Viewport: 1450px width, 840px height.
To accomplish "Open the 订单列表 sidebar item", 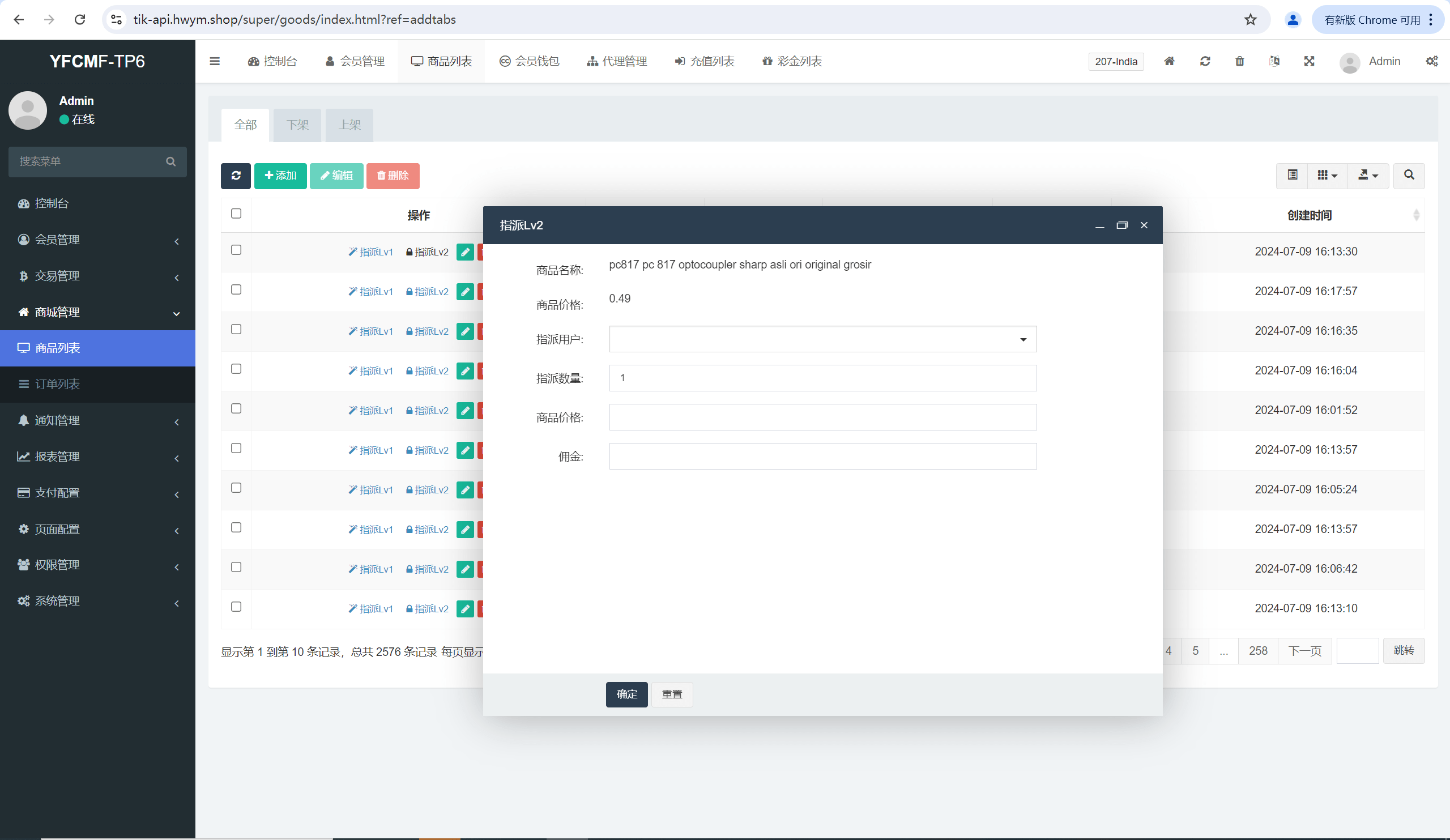I will coord(58,385).
